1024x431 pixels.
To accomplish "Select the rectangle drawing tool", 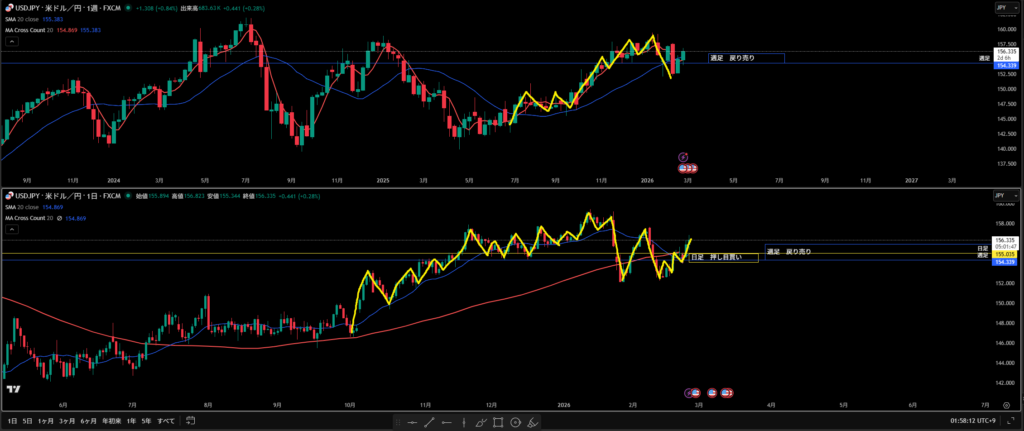I will pos(497,423).
